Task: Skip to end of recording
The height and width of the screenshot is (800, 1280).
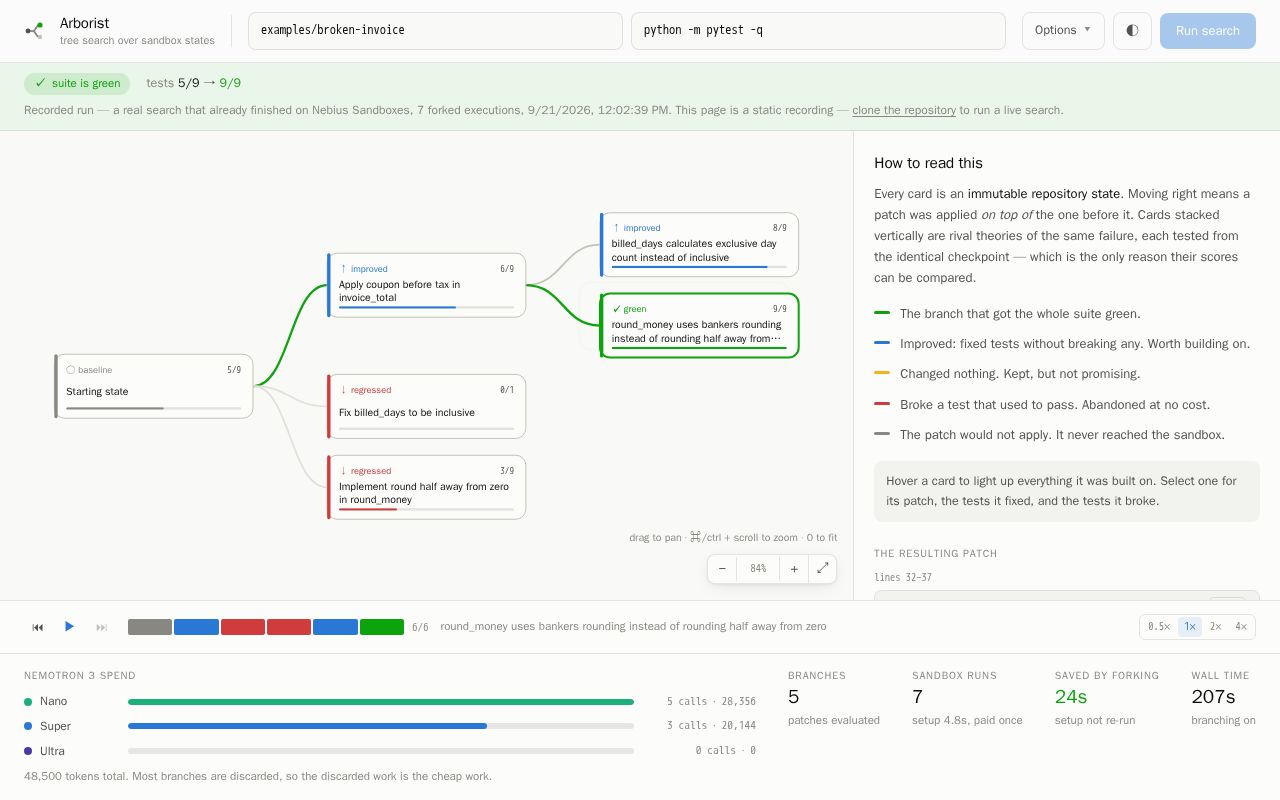Action: pos(101,627)
